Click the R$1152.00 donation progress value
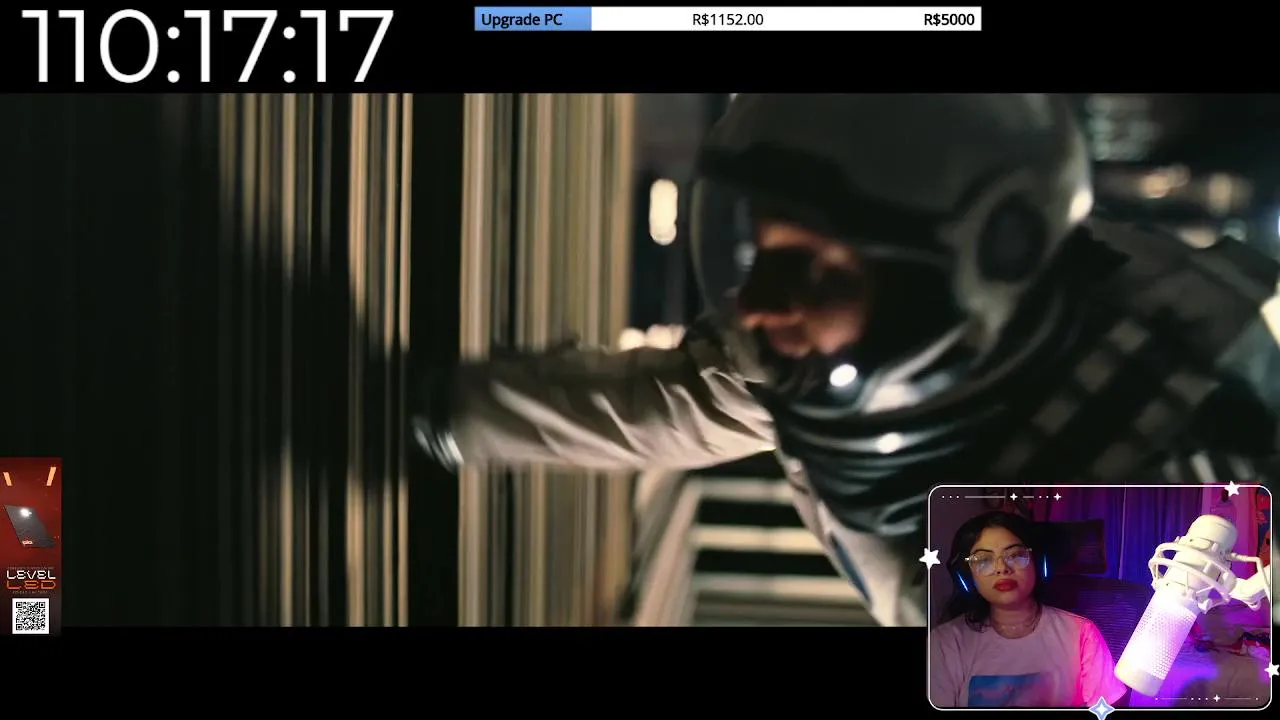This screenshot has width=1280, height=720. tap(727, 19)
